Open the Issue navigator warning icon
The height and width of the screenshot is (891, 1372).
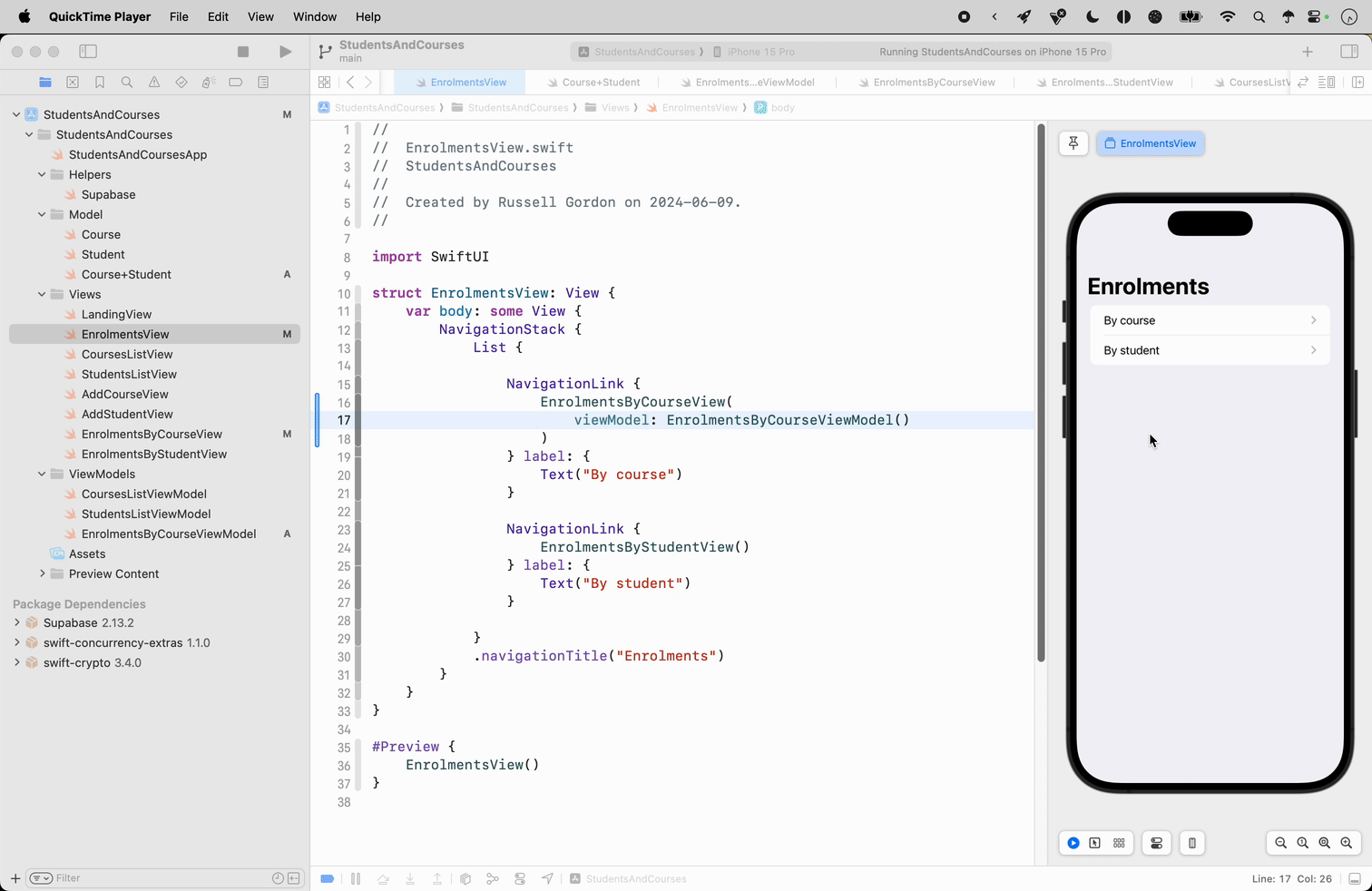coord(154,83)
